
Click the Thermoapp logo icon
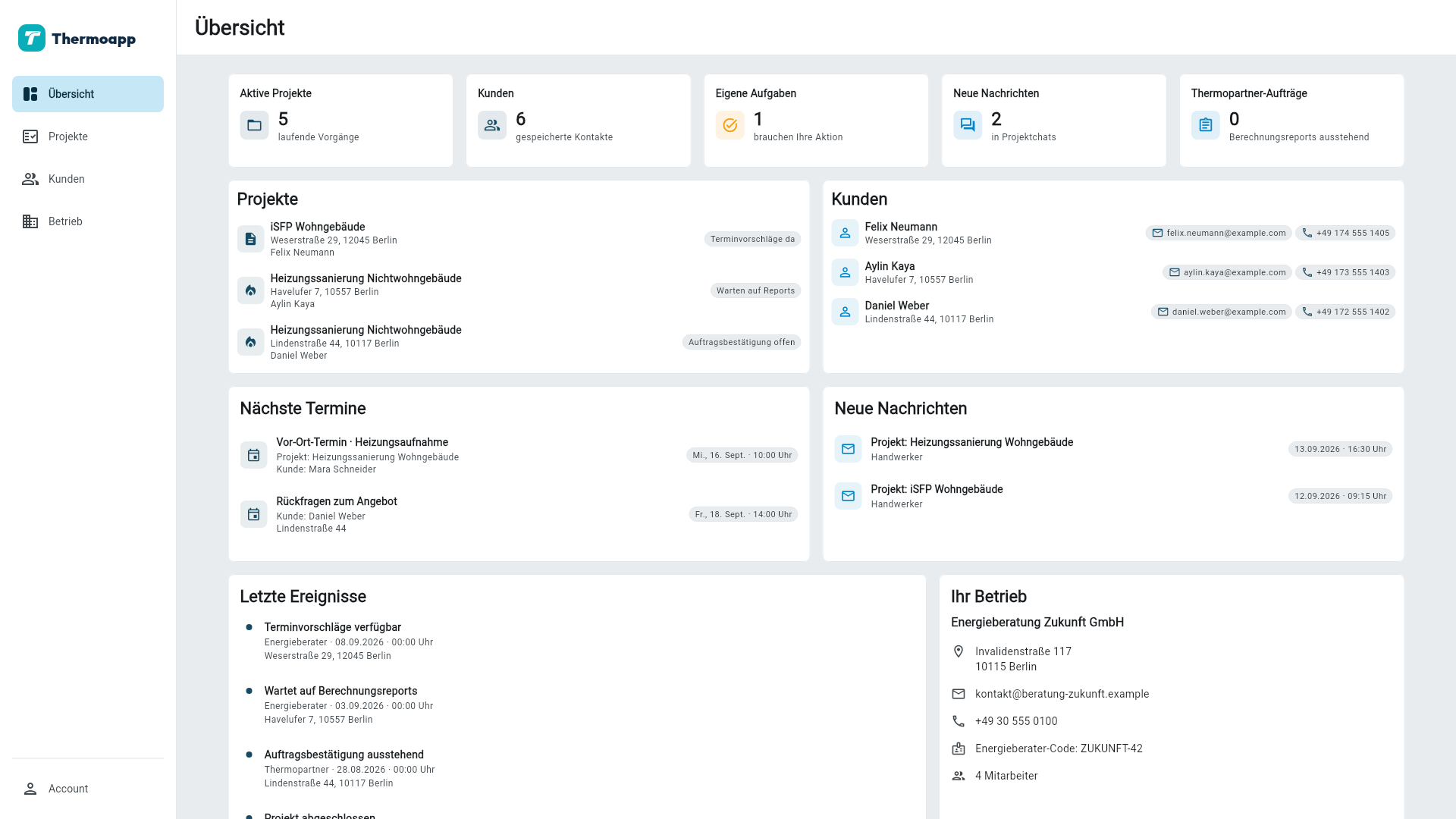pos(32,38)
